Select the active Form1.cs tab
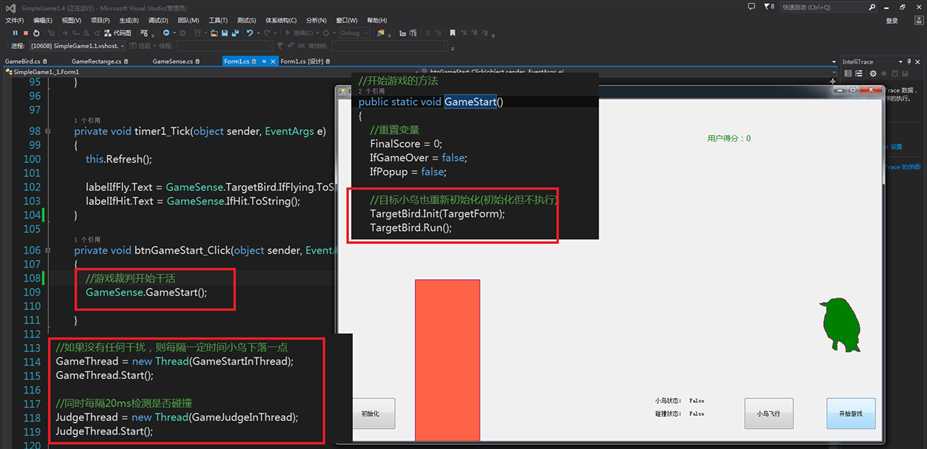The image size is (927, 449). click(249, 61)
